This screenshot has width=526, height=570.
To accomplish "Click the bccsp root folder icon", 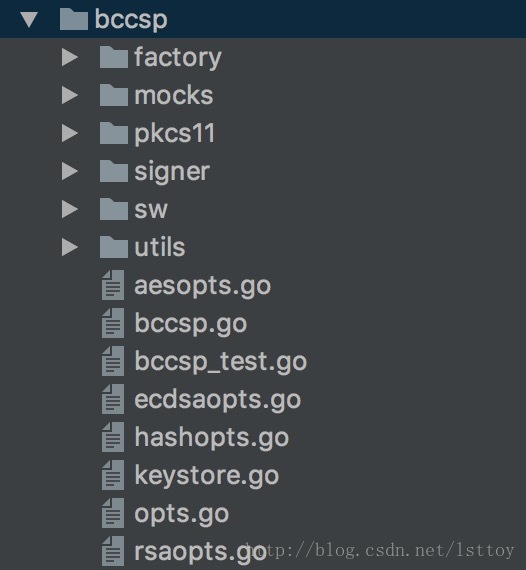I will 74,20.
